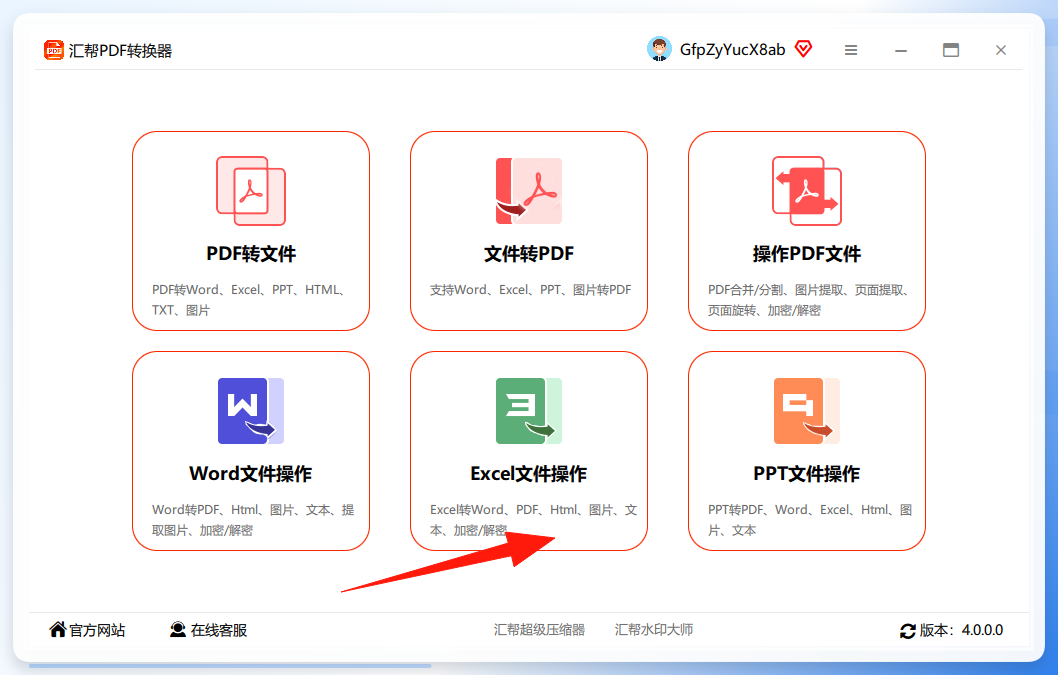The width and height of the screenshot is (1058, 675).
Task: Click the 操作PDF文件 card icon
Action: [807, 191]
